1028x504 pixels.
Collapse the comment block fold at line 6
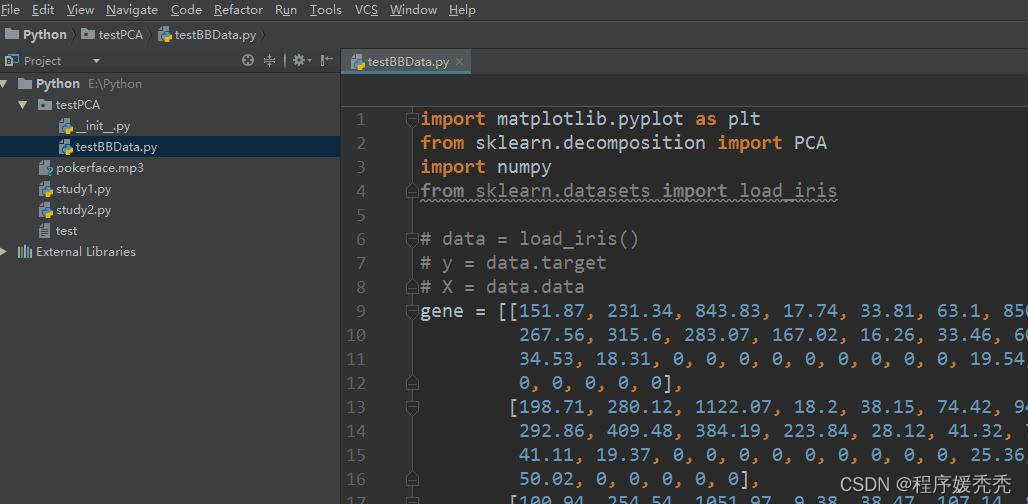point(412,239)
